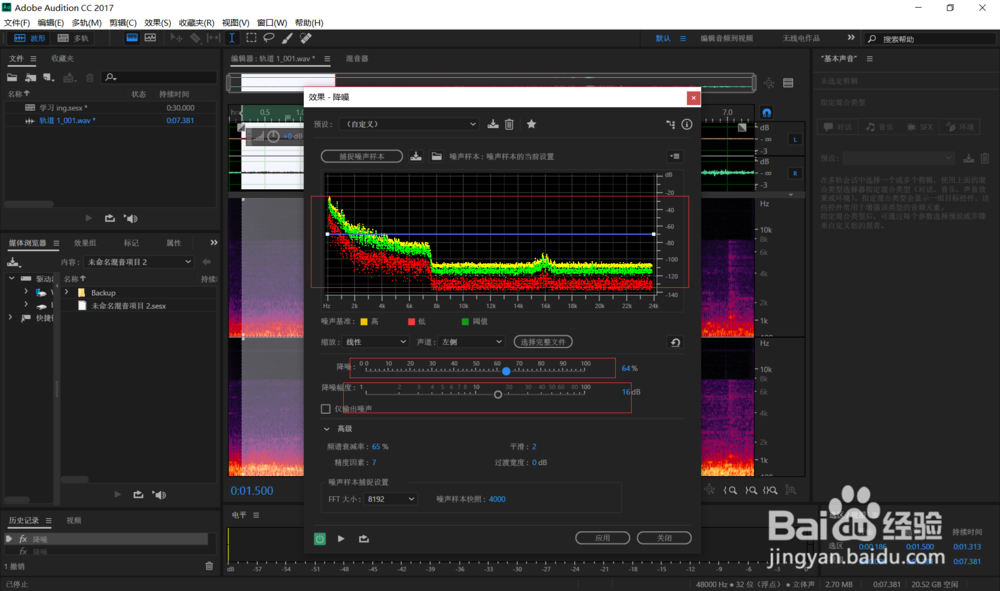Click the left channel L toggle button
This screenshot has width=1000, height=591.
tap(795, 140)
